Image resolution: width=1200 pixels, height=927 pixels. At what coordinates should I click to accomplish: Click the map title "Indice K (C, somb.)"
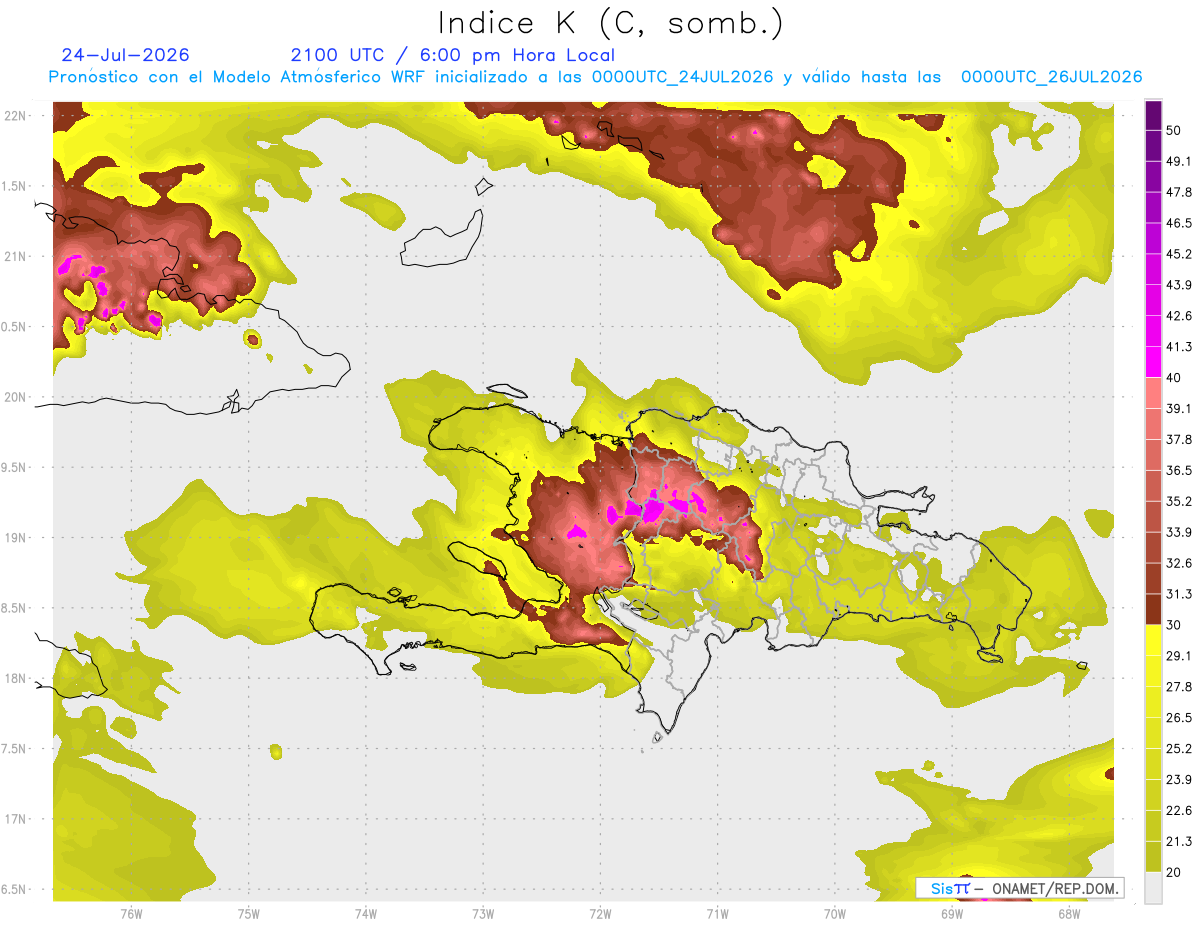pos(611,22)
